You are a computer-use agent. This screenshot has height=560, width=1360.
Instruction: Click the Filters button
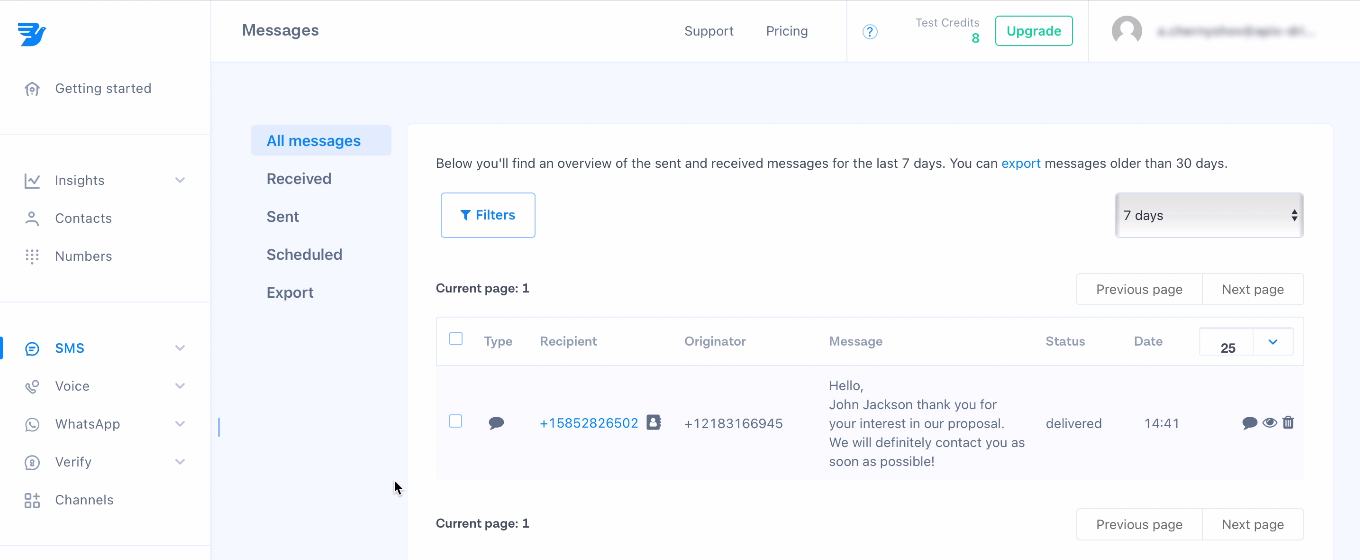(488, 215)
